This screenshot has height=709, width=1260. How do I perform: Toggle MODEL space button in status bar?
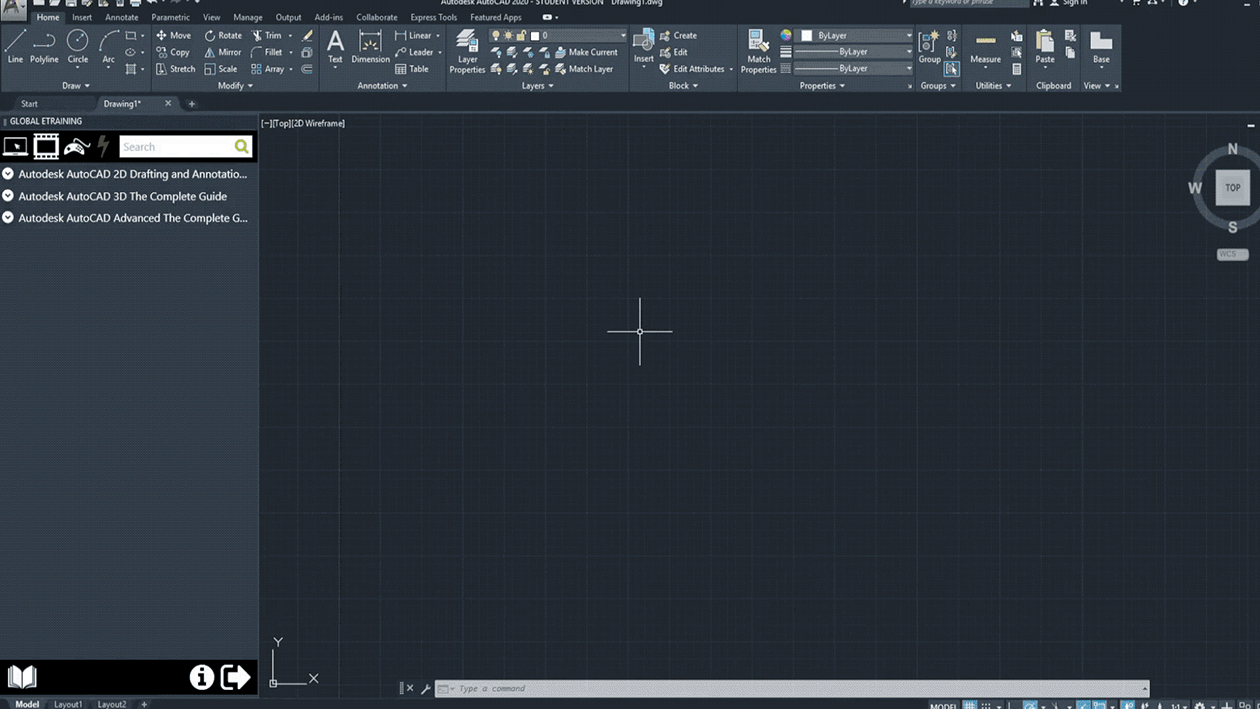click(x=943, y=705)
